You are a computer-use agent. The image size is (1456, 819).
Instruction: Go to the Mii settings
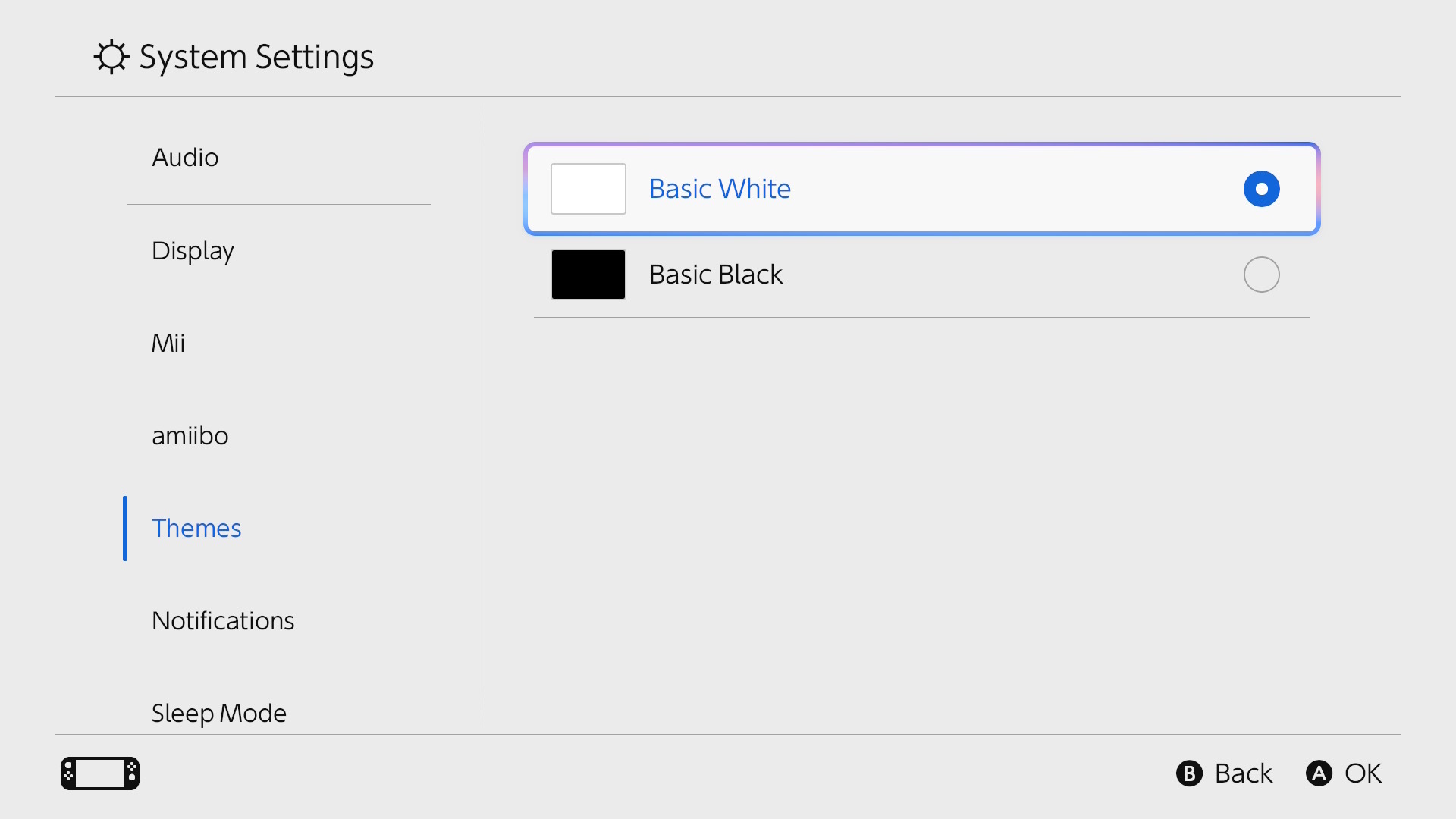pos(168,344)
